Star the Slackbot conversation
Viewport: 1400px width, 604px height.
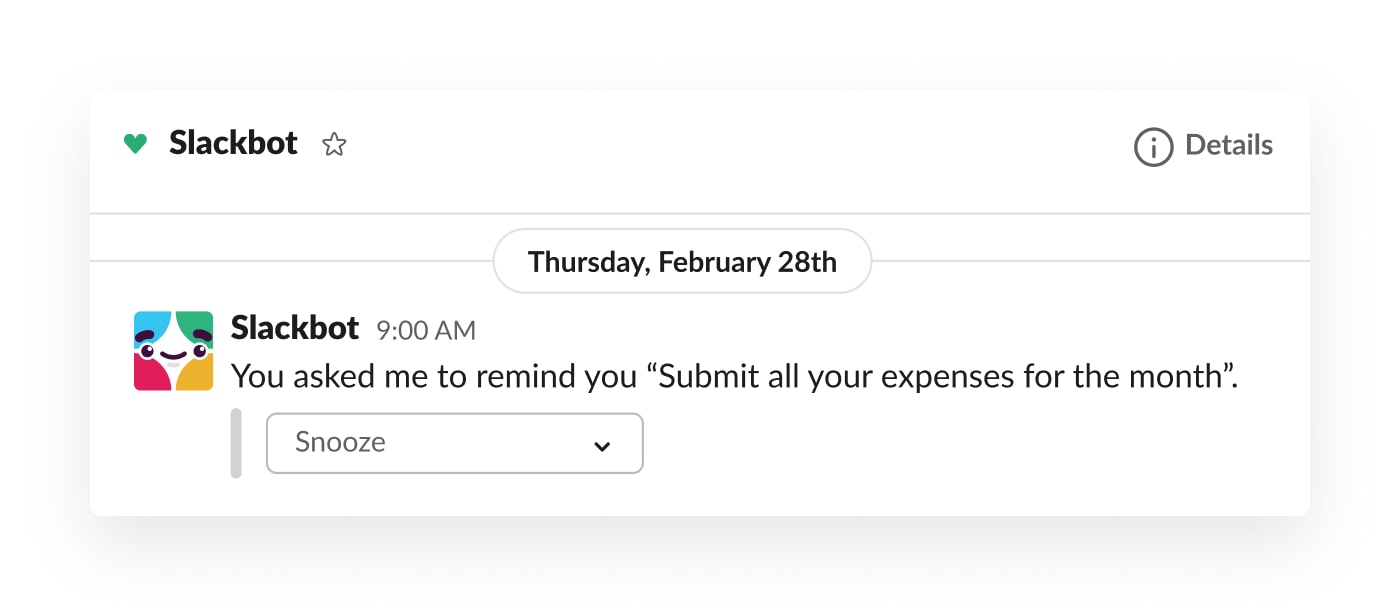pos(334,145)
